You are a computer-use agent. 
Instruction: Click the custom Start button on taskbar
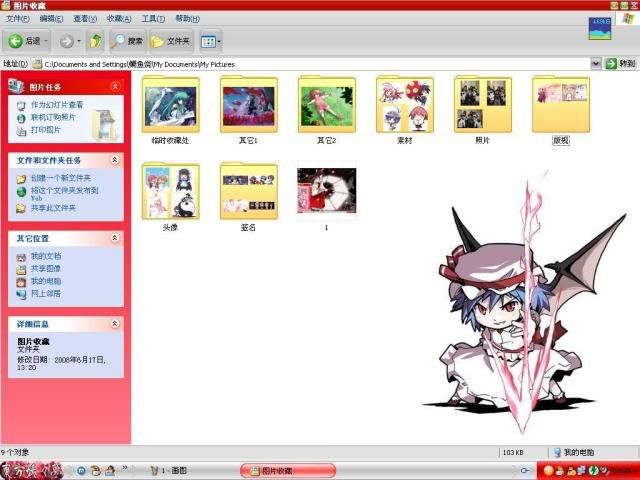32,471
